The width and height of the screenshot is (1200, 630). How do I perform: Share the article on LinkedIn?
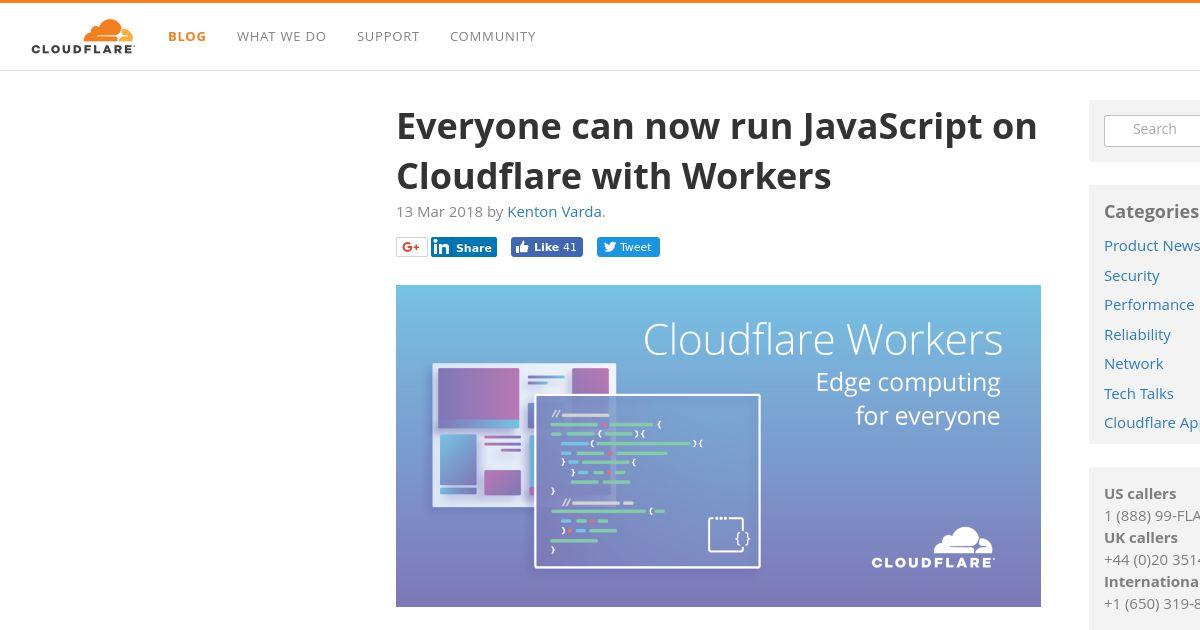coord(464,247)
